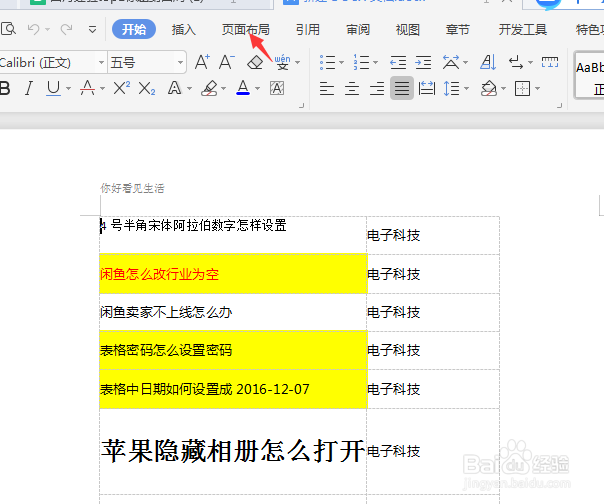Toggle subscript X₂ formatting
This screenshot has height=504, width=604.
point(147,88)
